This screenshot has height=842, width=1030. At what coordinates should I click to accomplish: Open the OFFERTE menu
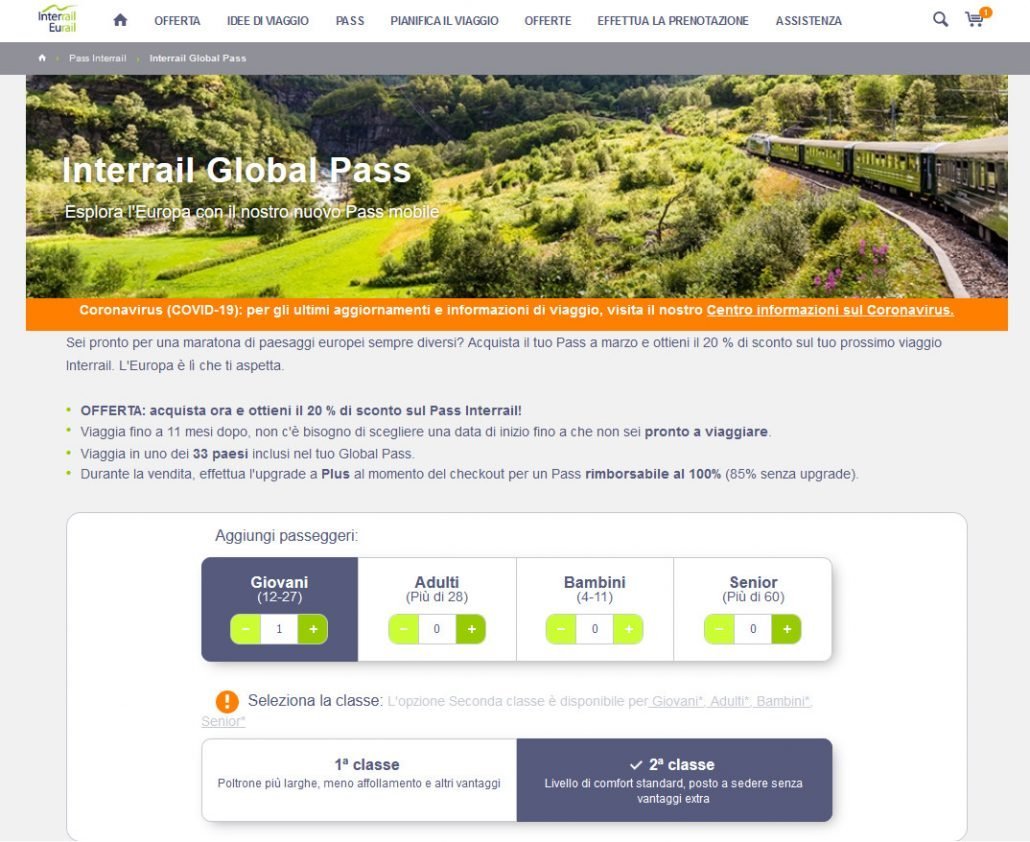[547, 21]
